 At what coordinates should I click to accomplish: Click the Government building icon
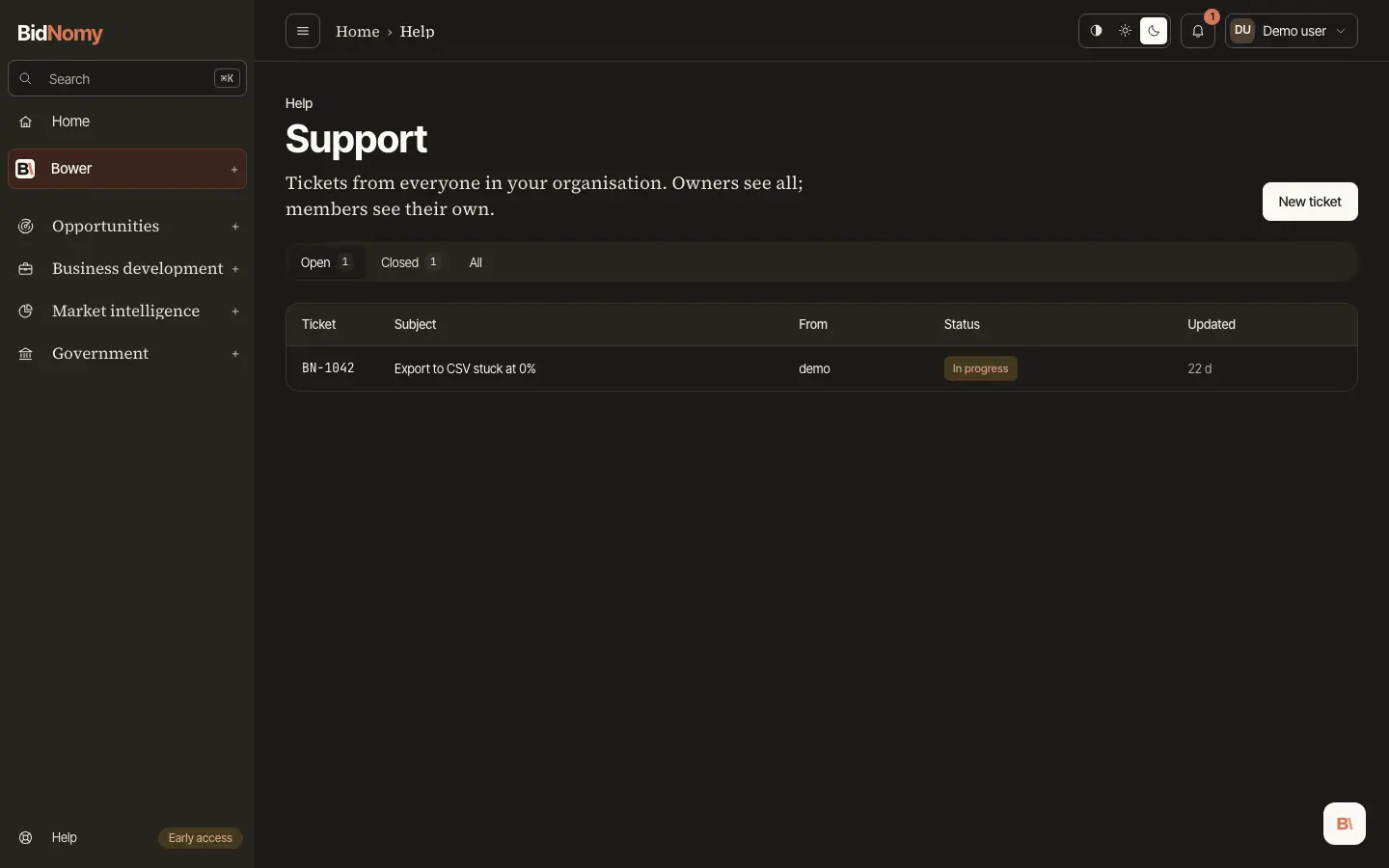tap(26, 353)
